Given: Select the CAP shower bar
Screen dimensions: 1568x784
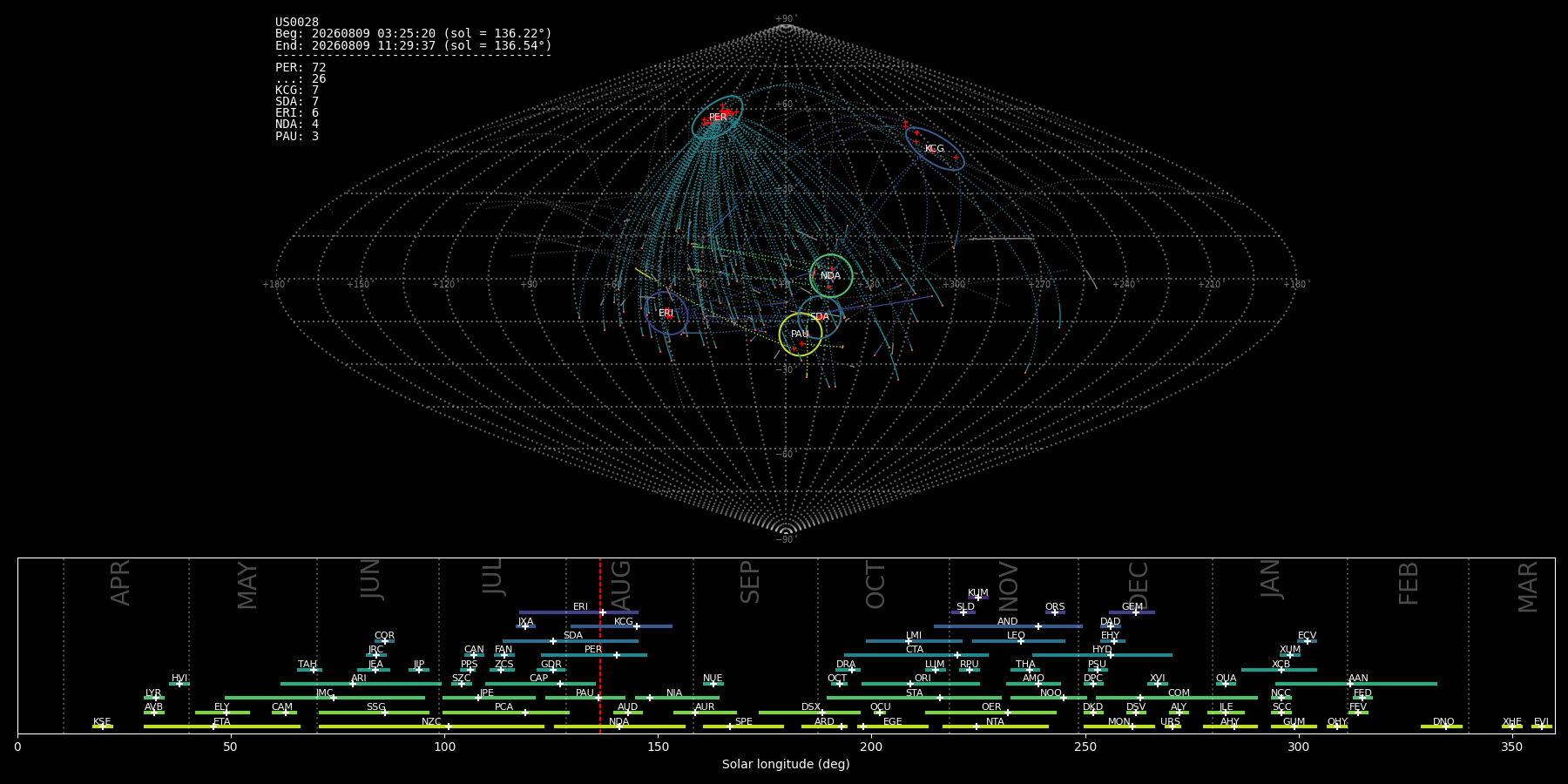Looking at the screenshot, I should pos(540,684).
